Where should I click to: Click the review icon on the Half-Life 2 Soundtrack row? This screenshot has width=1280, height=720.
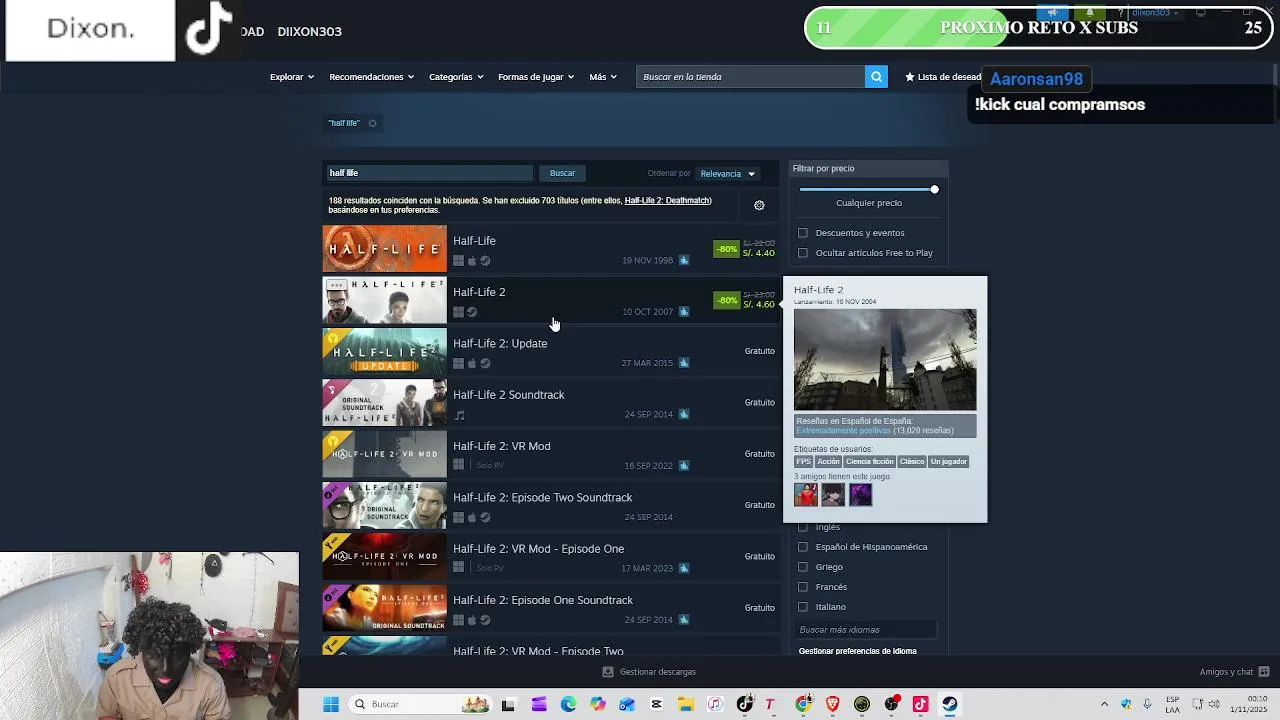(684, 414)
